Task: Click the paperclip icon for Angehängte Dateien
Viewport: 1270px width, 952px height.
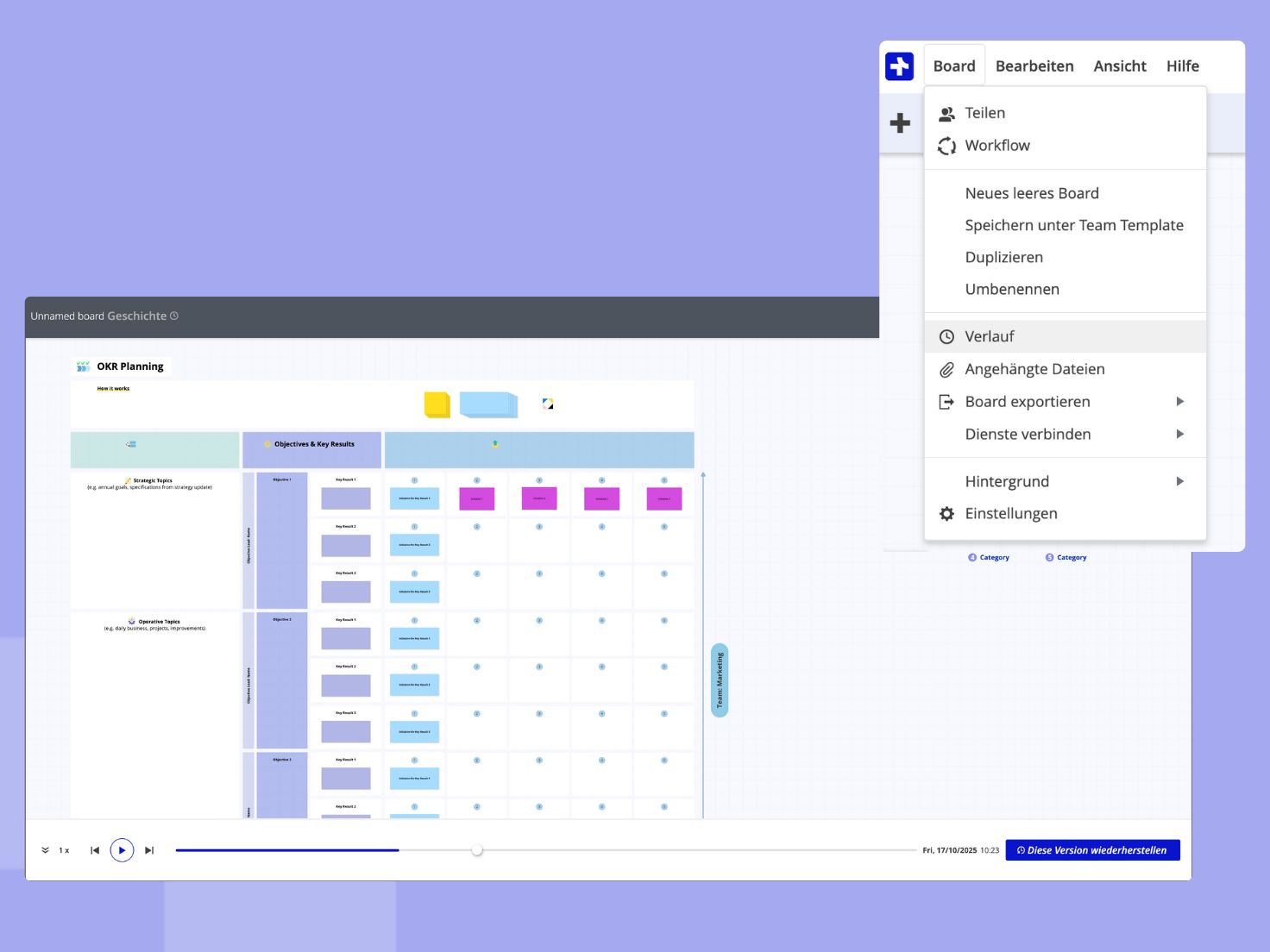Action: click(946, 370)
